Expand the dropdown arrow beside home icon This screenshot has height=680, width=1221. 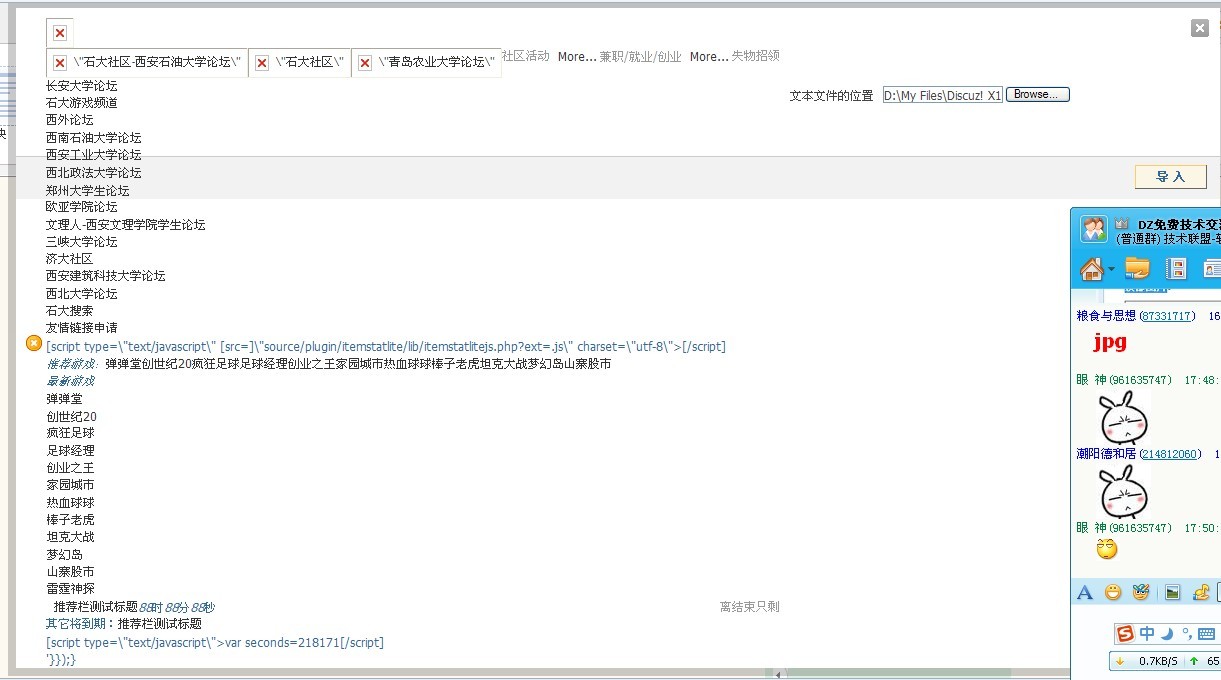point(1111,270)
